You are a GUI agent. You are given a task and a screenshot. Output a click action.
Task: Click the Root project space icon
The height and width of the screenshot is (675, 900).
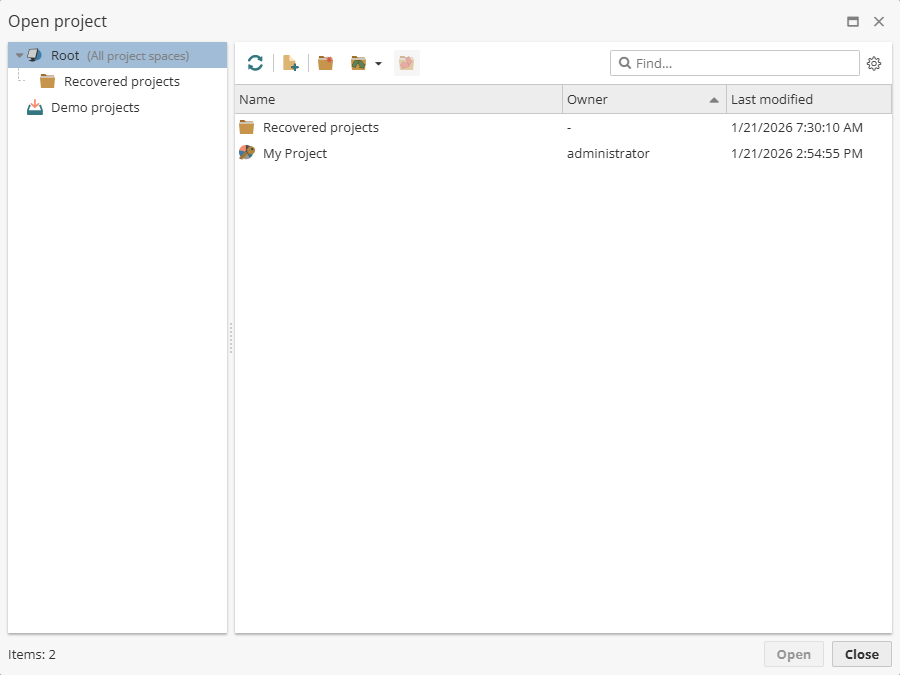33,55
